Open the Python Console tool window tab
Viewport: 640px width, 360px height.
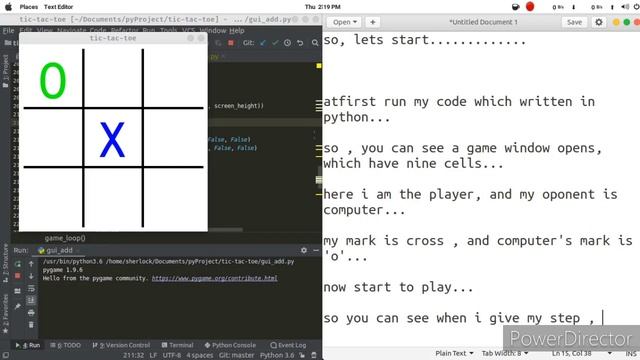click(x=230, y=345)
